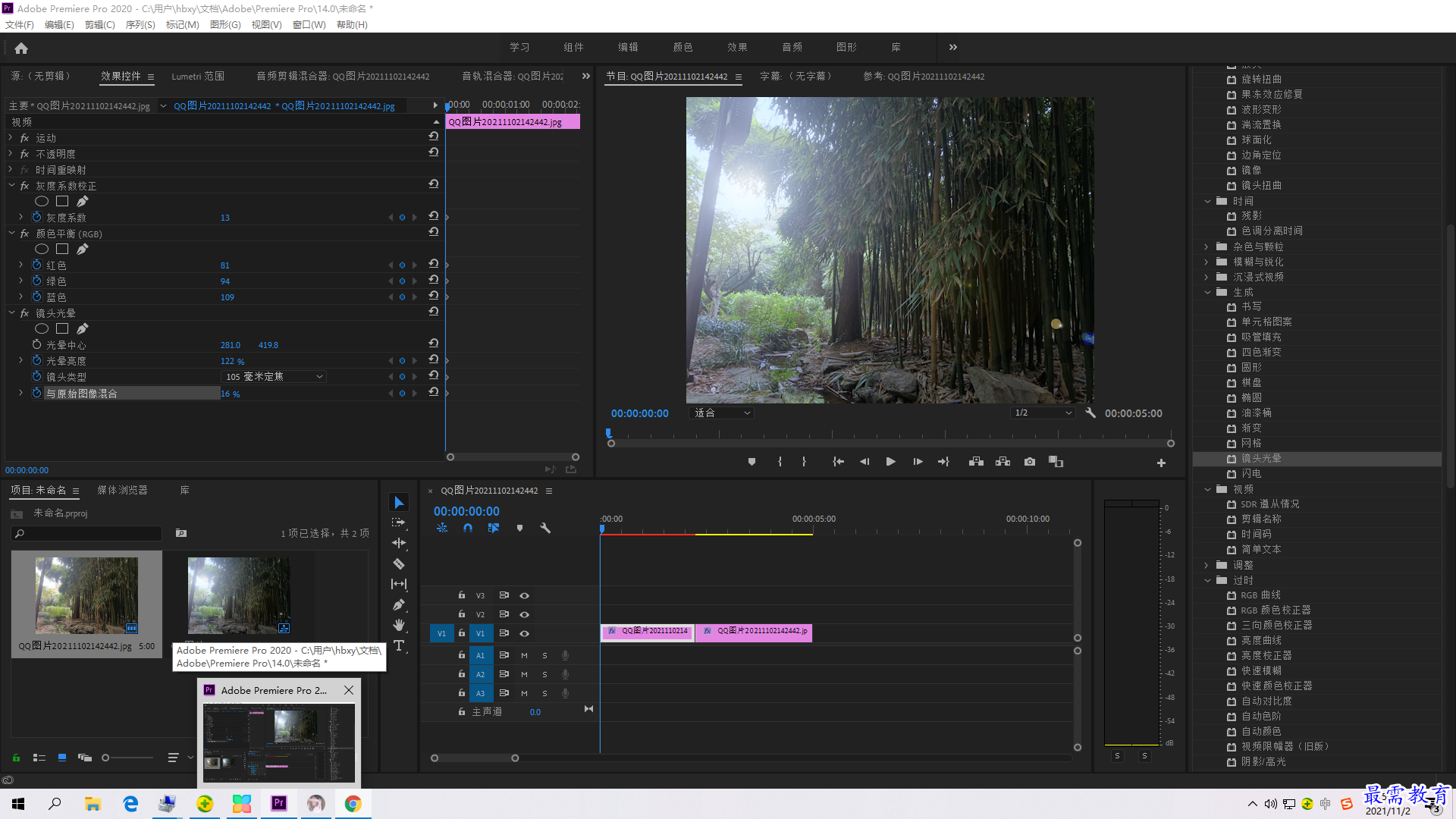Expand the 调整 effects folder
The image size is (1456, 819).
pos(1207,565)
